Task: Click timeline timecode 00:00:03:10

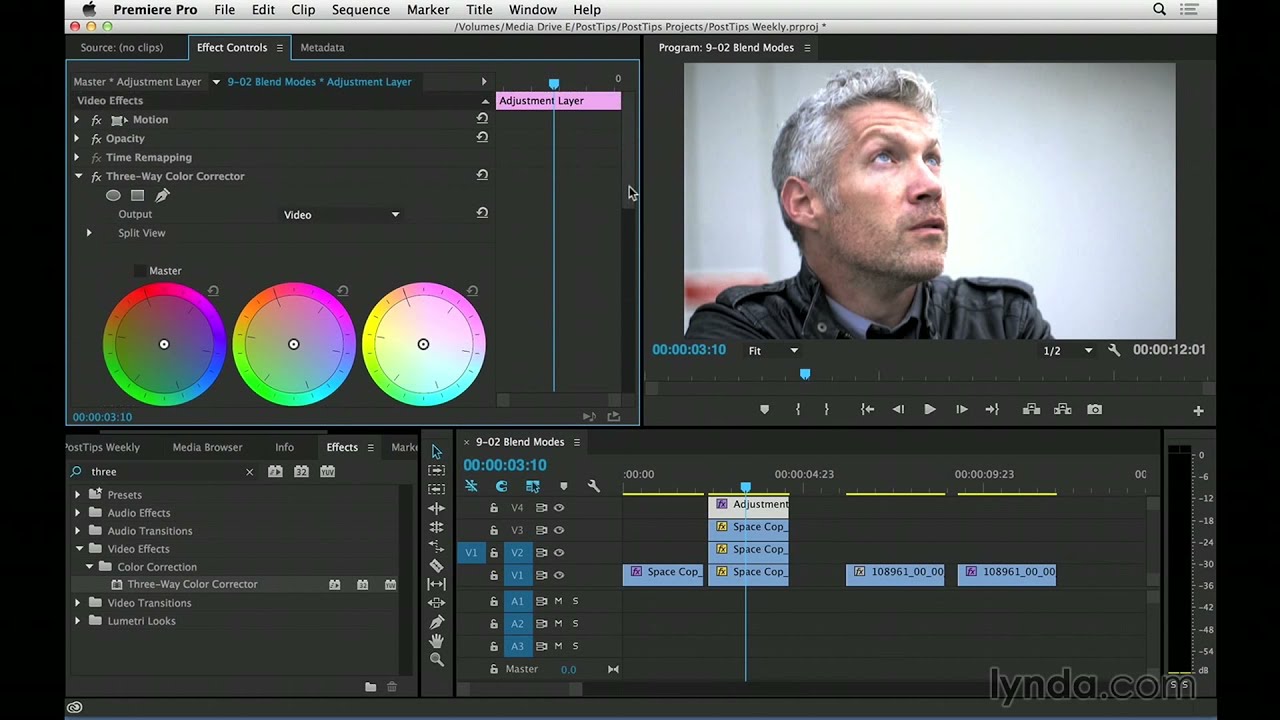Action: [x=505, y=465]
